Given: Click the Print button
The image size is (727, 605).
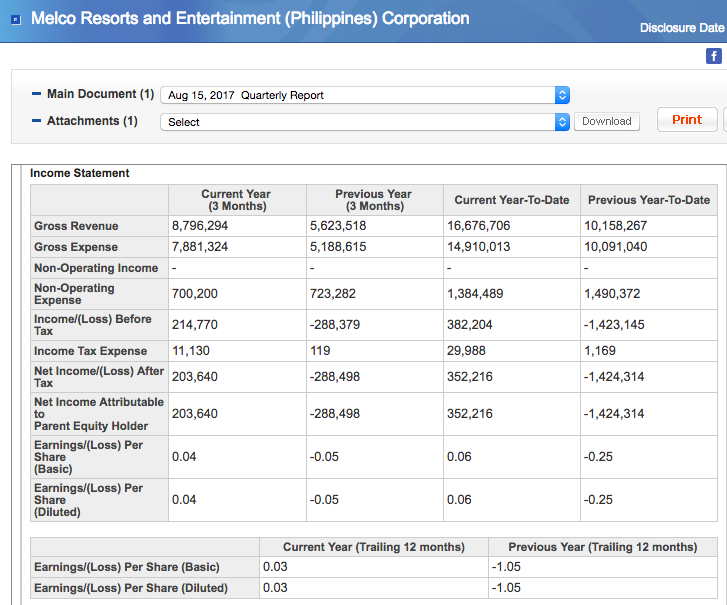Looking at the screenshot, I should (687, 120).
